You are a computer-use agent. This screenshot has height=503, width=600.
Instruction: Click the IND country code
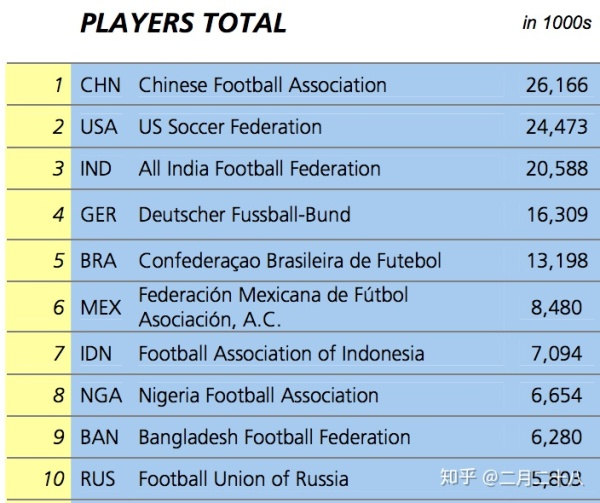(98, 169)
